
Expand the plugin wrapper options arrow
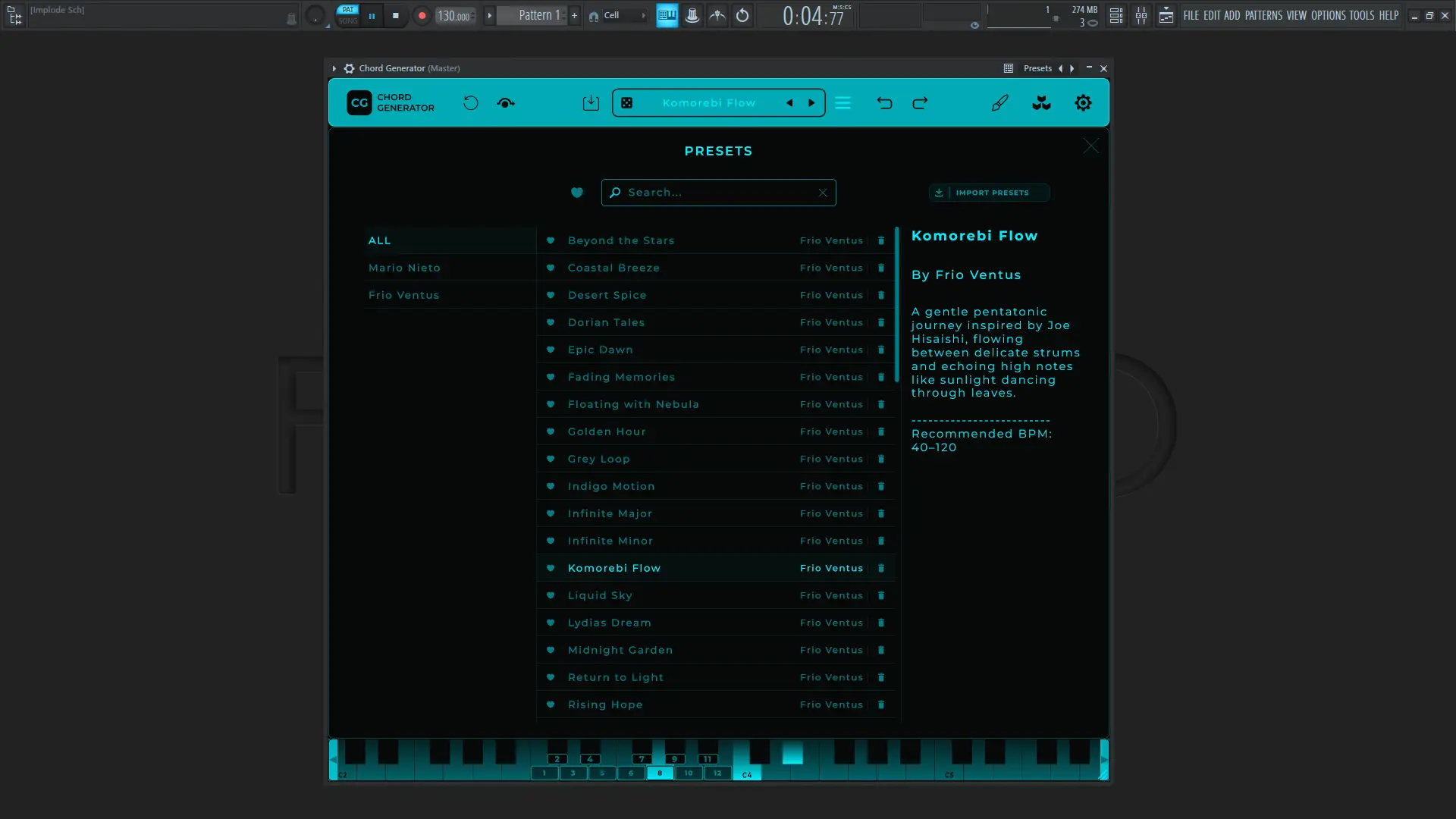(334, 68)
